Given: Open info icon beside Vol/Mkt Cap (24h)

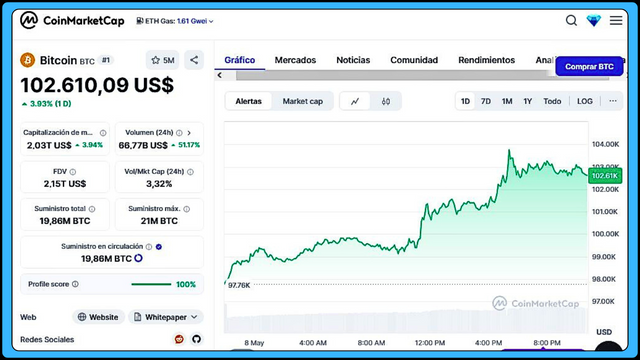Looking at the screenshot, I should 190,172.
